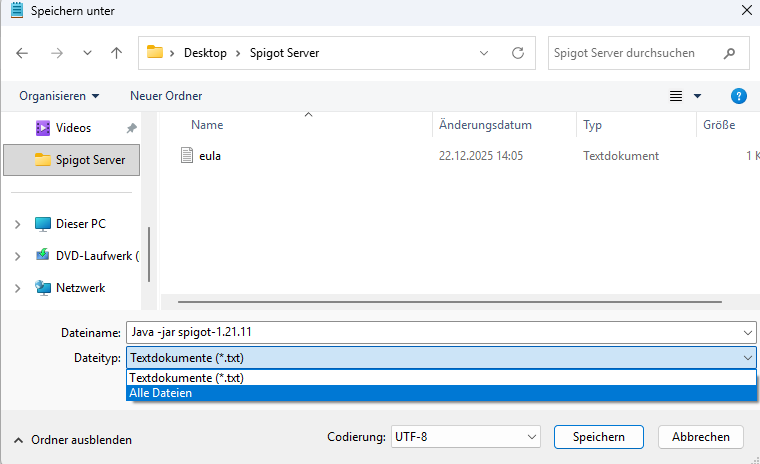
Task: Select Textdokumente (*.txt) list option
Action: (186, 378)
